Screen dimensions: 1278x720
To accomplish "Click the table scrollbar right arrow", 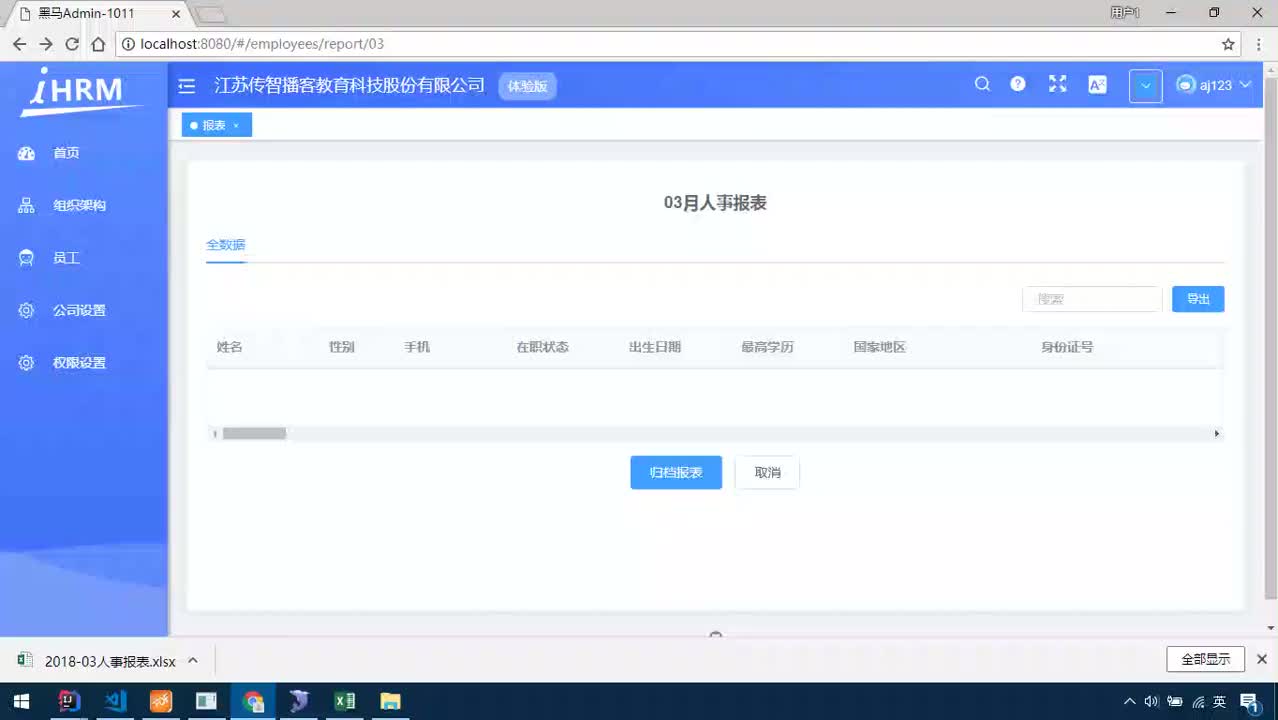I will point(1217,434).
